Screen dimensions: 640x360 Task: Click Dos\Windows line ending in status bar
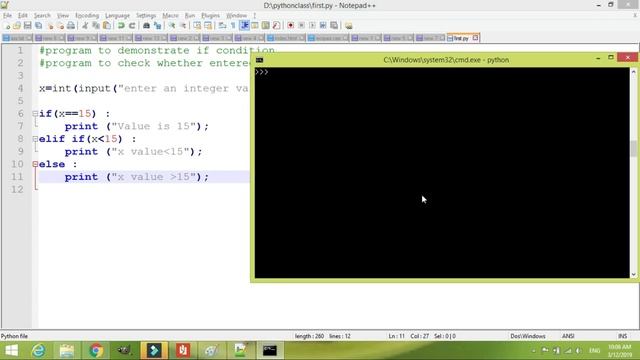(528, 336)
